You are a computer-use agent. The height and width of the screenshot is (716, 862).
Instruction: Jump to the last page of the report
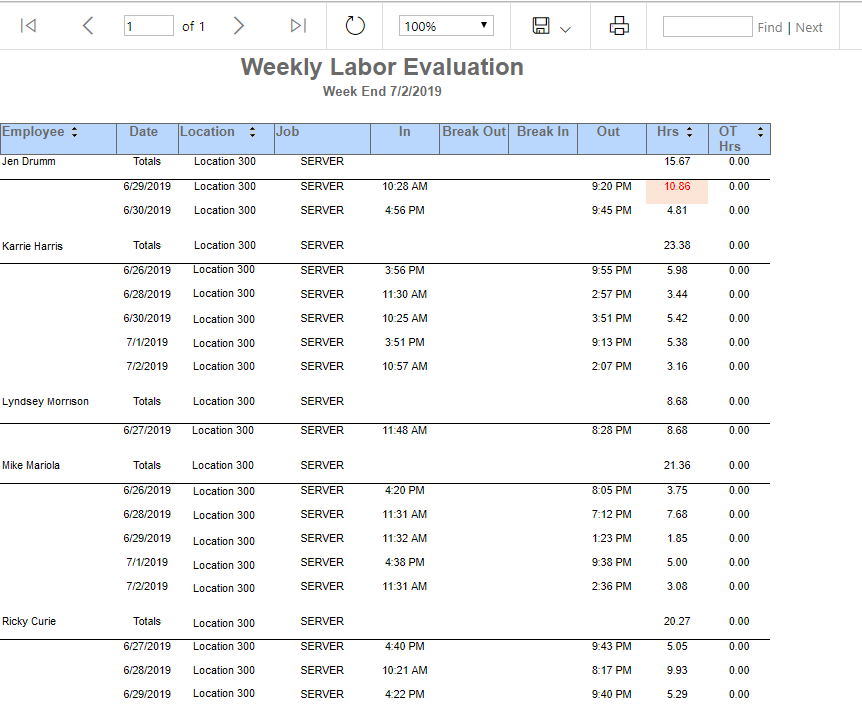tap(297, 26)
